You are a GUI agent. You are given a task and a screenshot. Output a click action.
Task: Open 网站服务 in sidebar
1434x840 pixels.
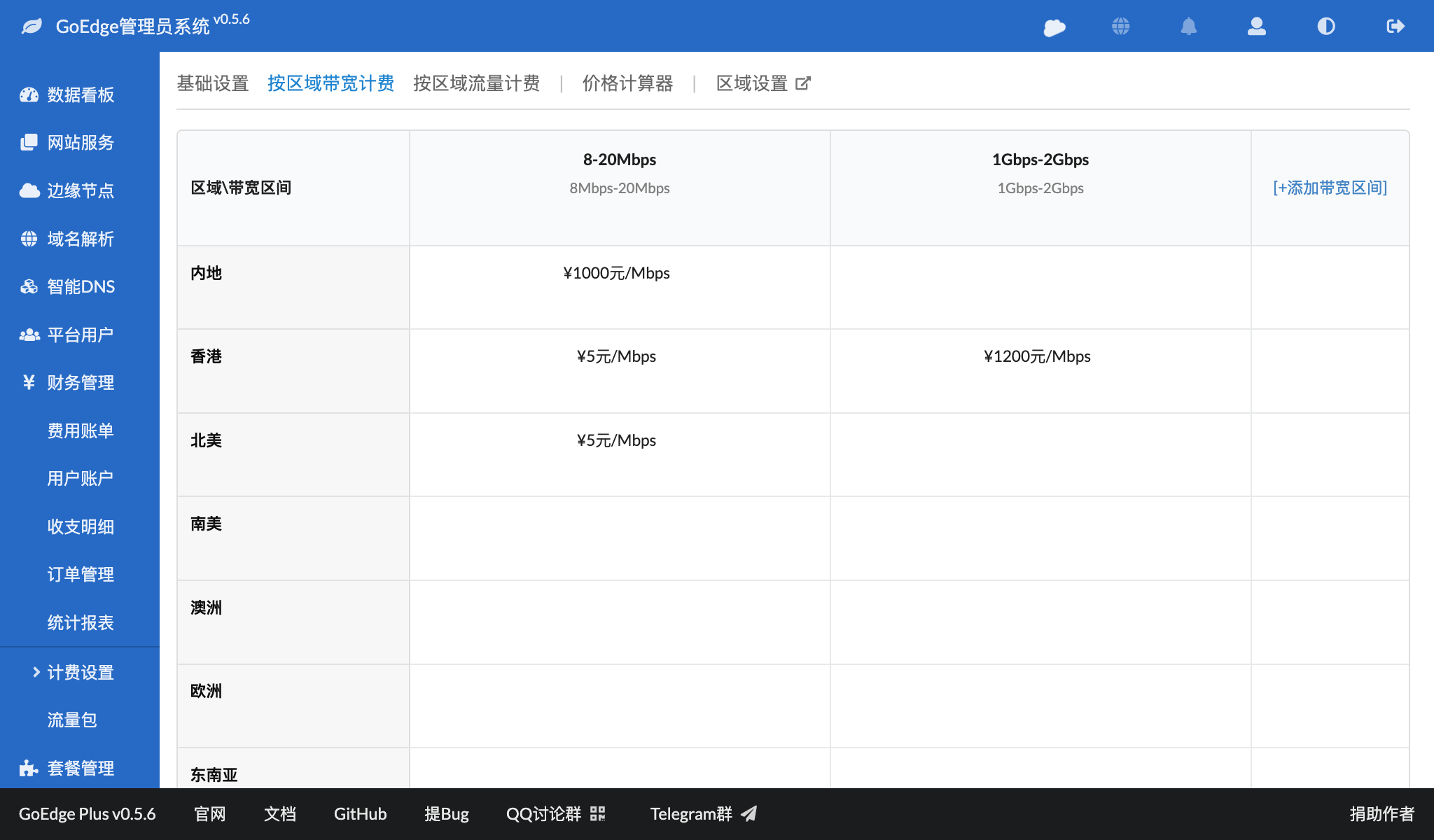pos(80,142)
